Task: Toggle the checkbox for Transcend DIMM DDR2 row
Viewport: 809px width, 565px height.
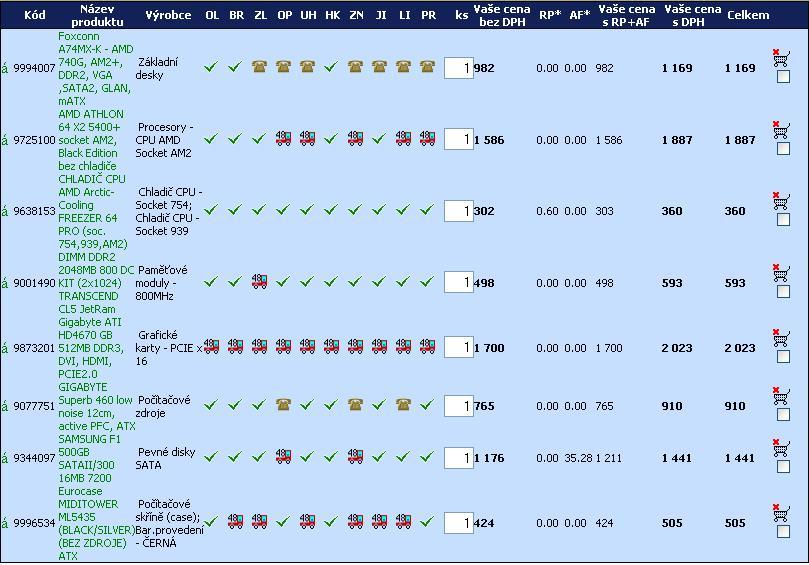Action: click(783, 292)
